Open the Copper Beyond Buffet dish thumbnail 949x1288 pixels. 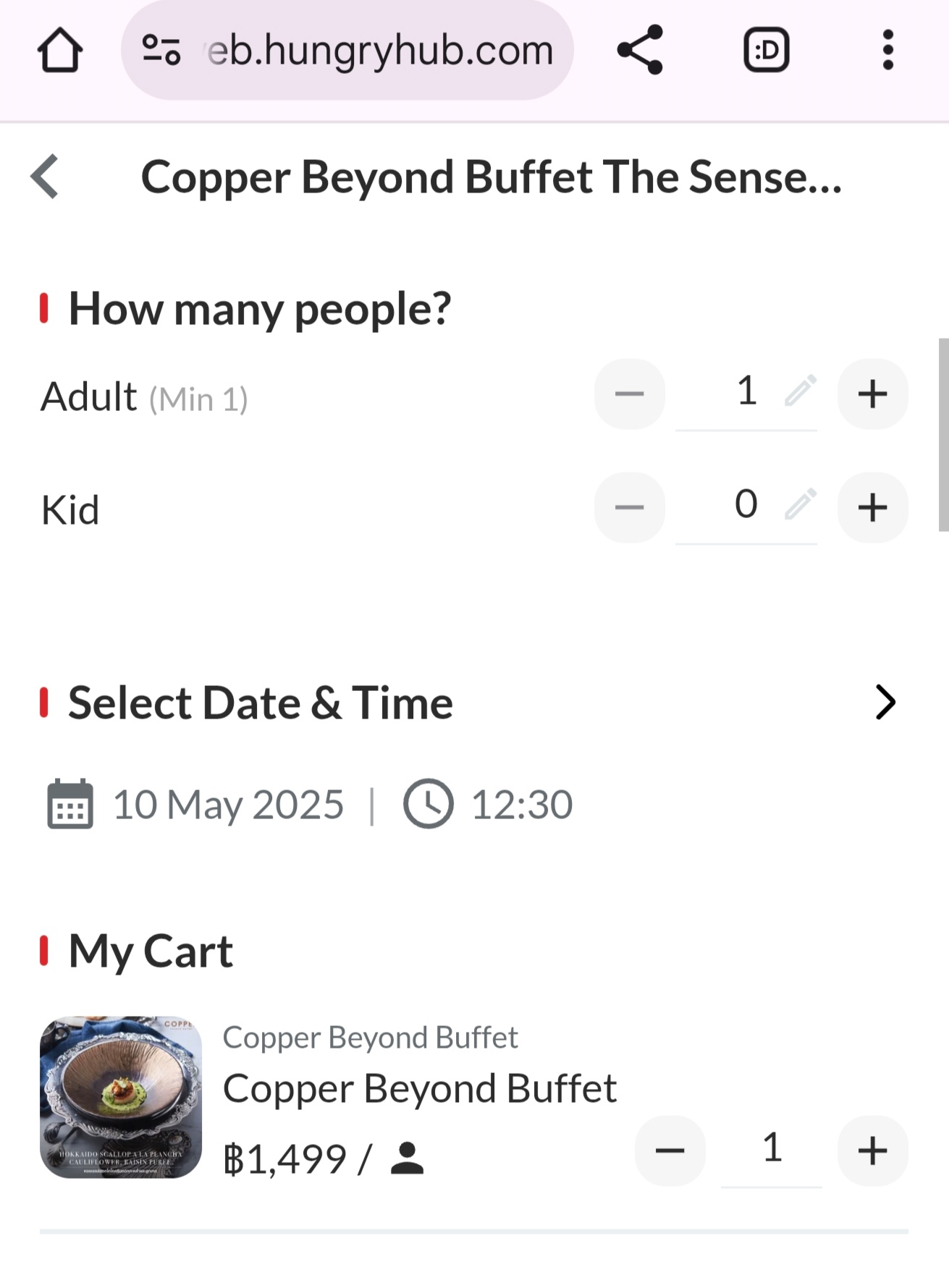(x=121, y=1097)
